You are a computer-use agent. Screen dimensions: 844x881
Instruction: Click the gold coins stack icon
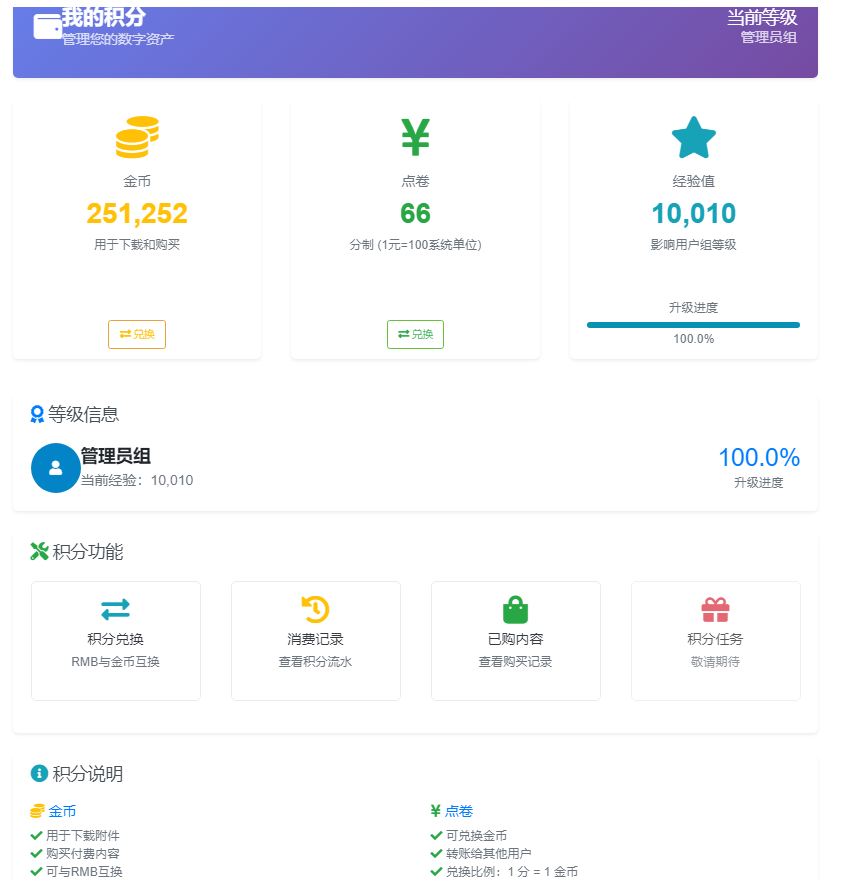click(x=137, y=137)
